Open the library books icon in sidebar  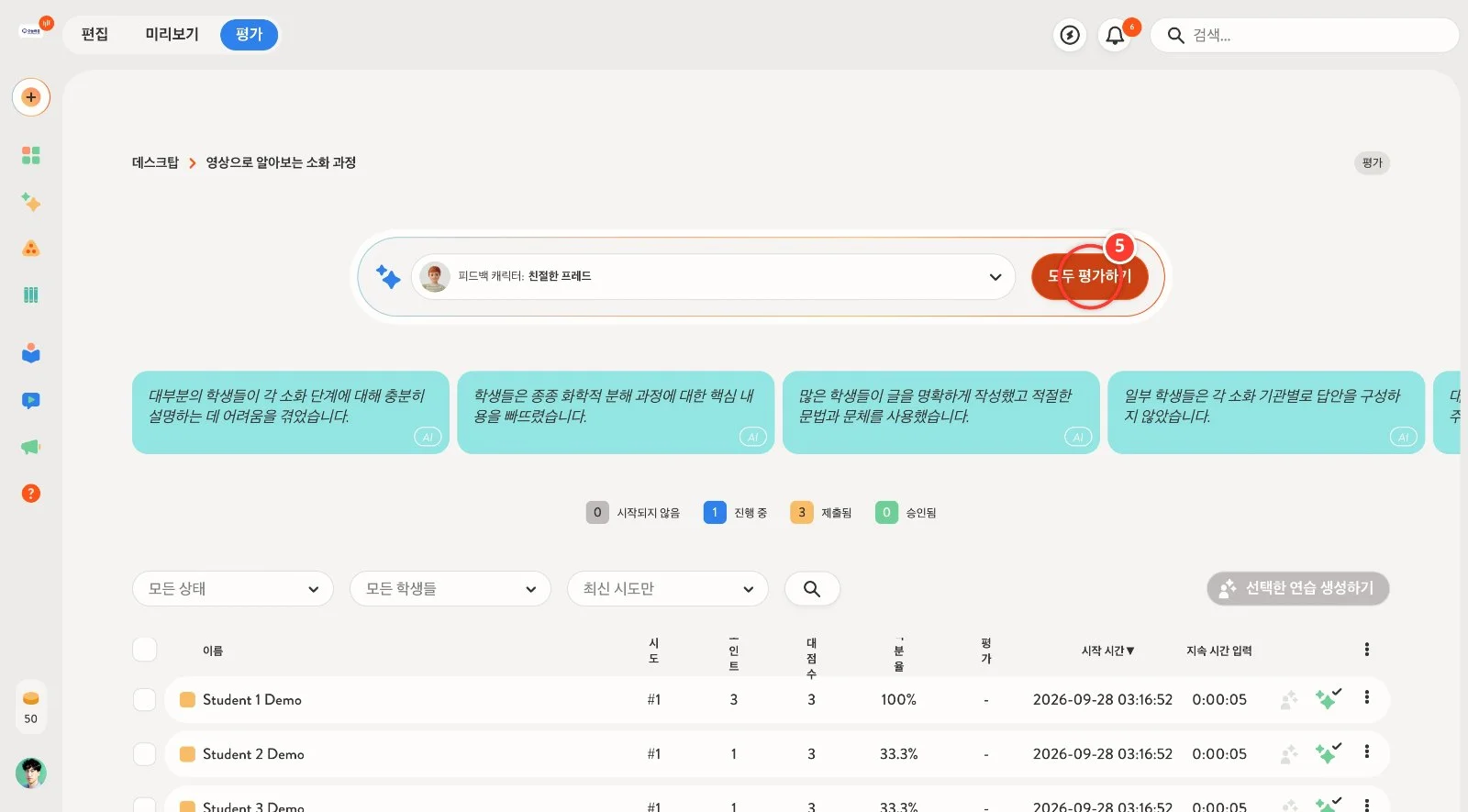31,295
